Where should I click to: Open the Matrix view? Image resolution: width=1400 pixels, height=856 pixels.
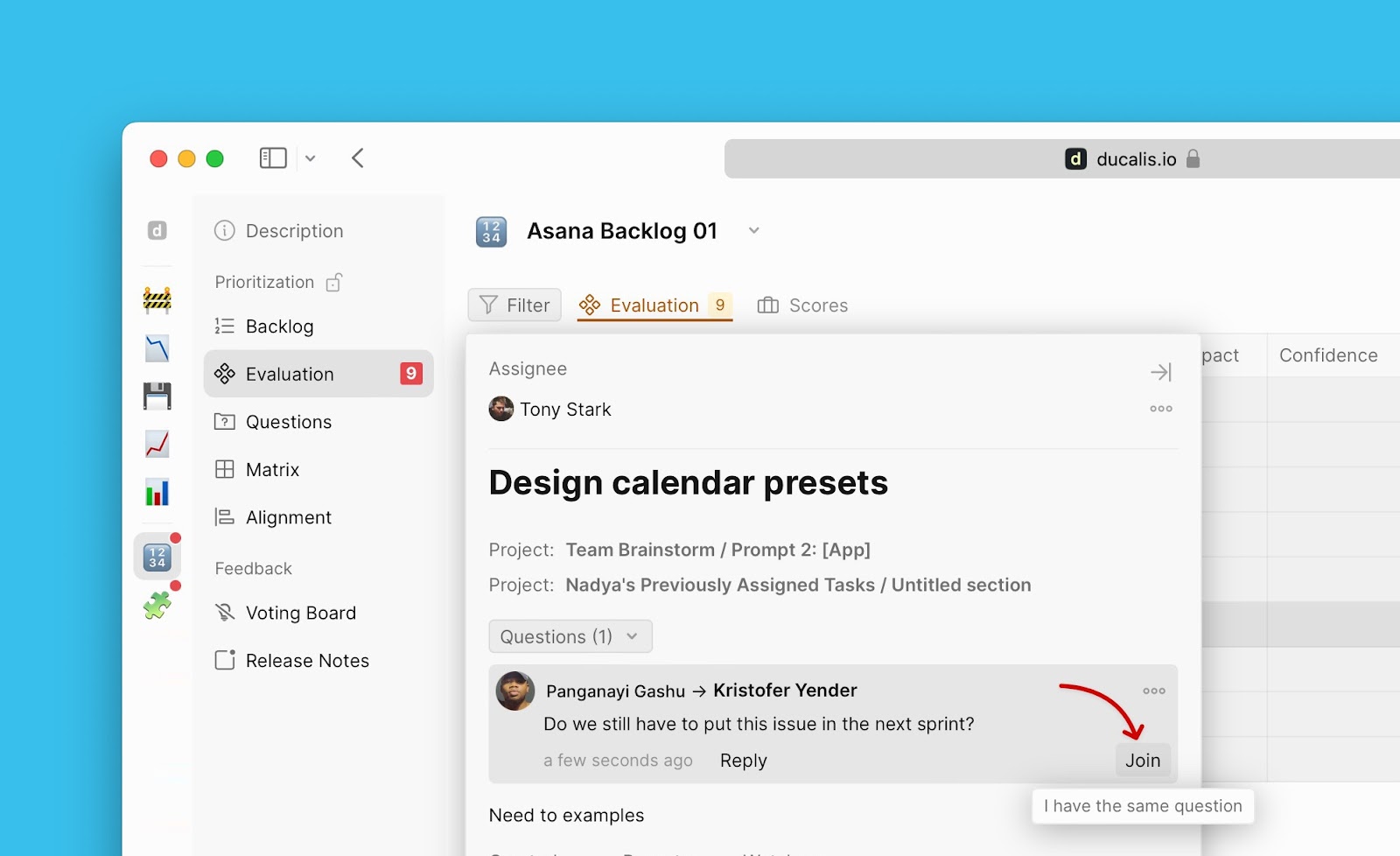(257, 470)
